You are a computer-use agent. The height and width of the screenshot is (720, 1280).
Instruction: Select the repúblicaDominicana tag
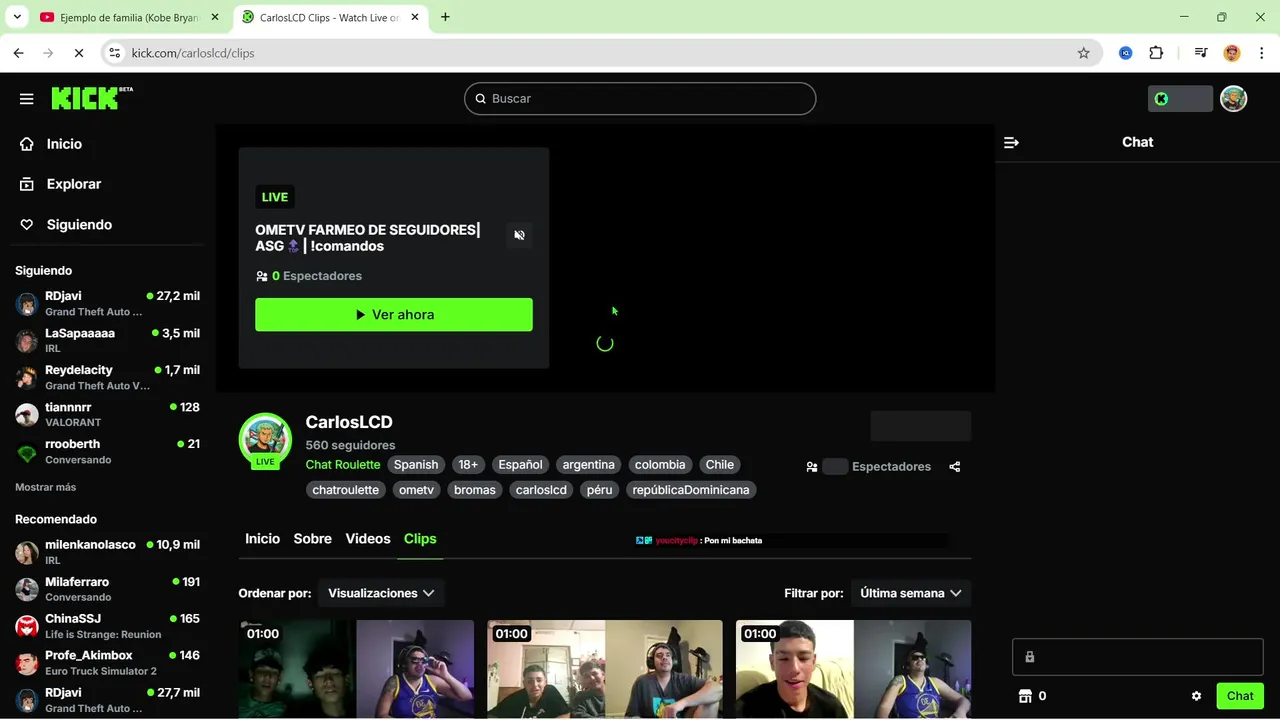[x=691, y=490]
